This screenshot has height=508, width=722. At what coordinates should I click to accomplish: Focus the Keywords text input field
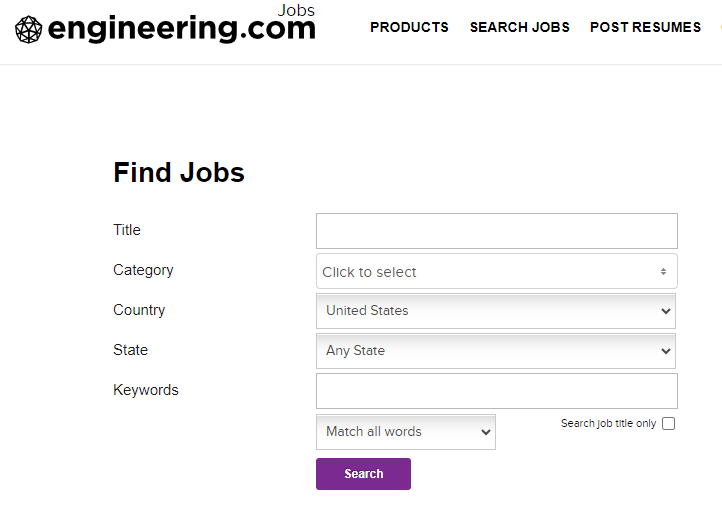tap(497, 391)
